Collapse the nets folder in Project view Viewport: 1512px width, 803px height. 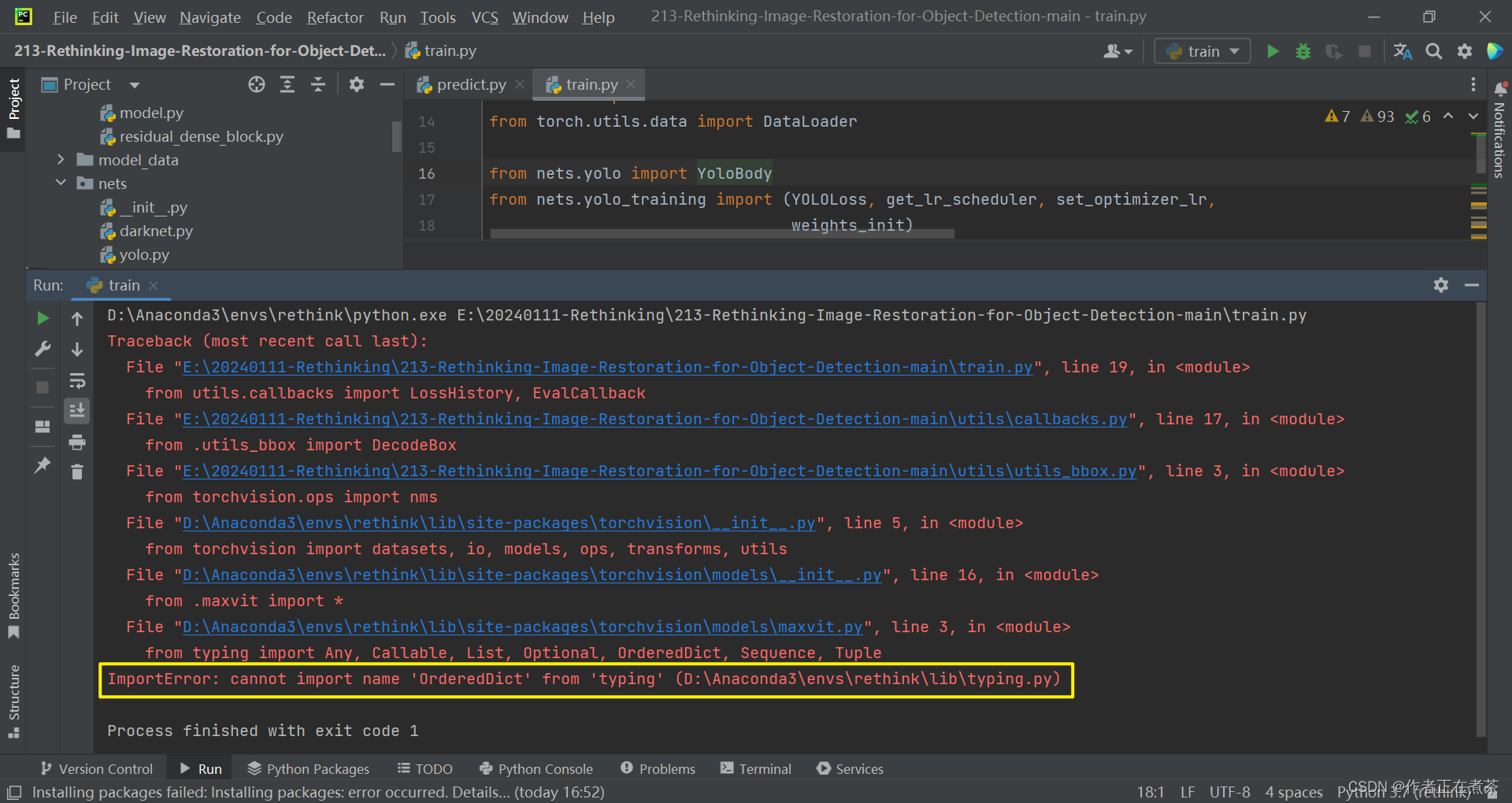click(61, 183)
